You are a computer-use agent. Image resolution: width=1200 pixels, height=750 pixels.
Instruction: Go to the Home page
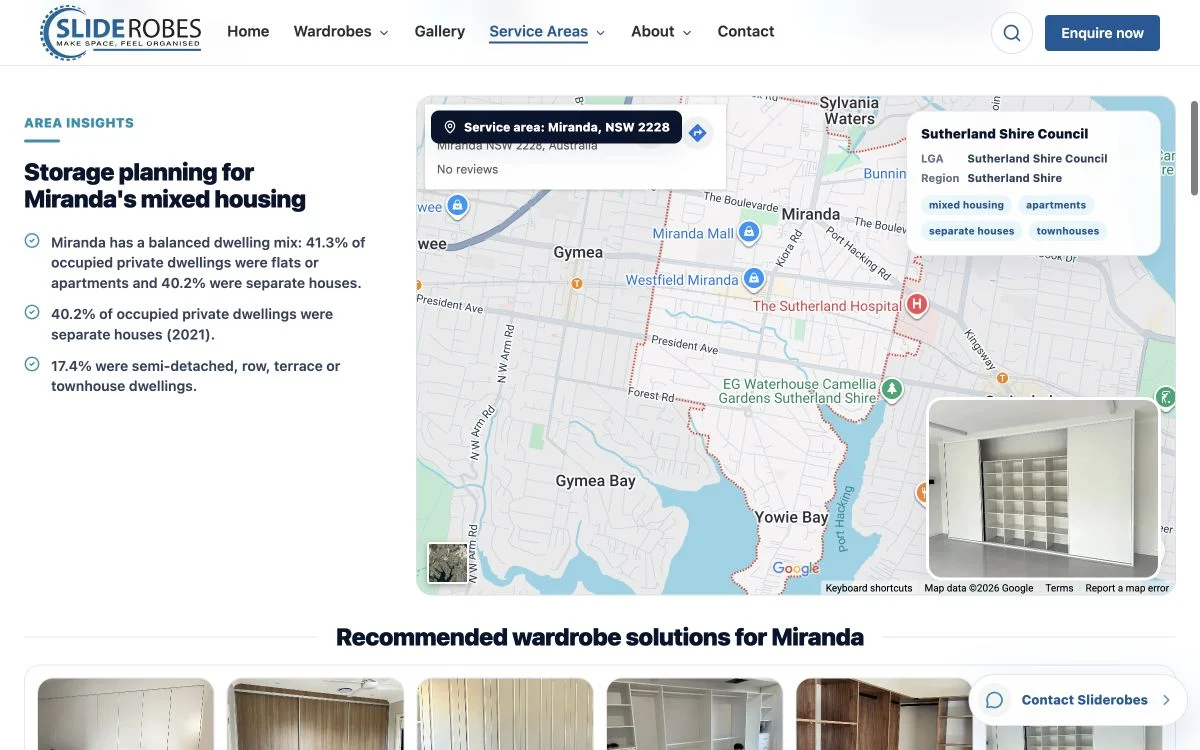pos(248,32)
